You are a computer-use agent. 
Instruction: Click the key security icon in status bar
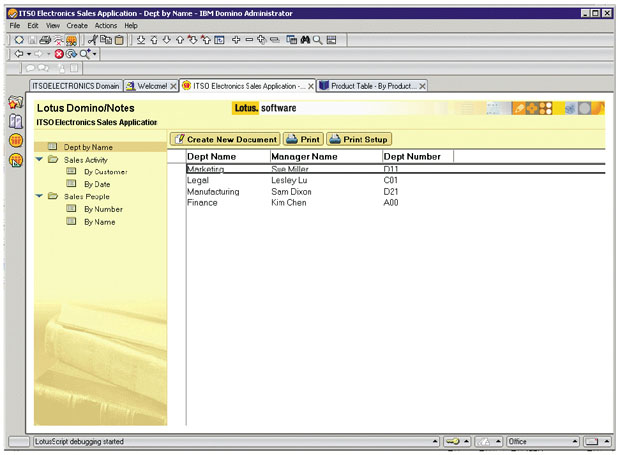coord(453,441)
